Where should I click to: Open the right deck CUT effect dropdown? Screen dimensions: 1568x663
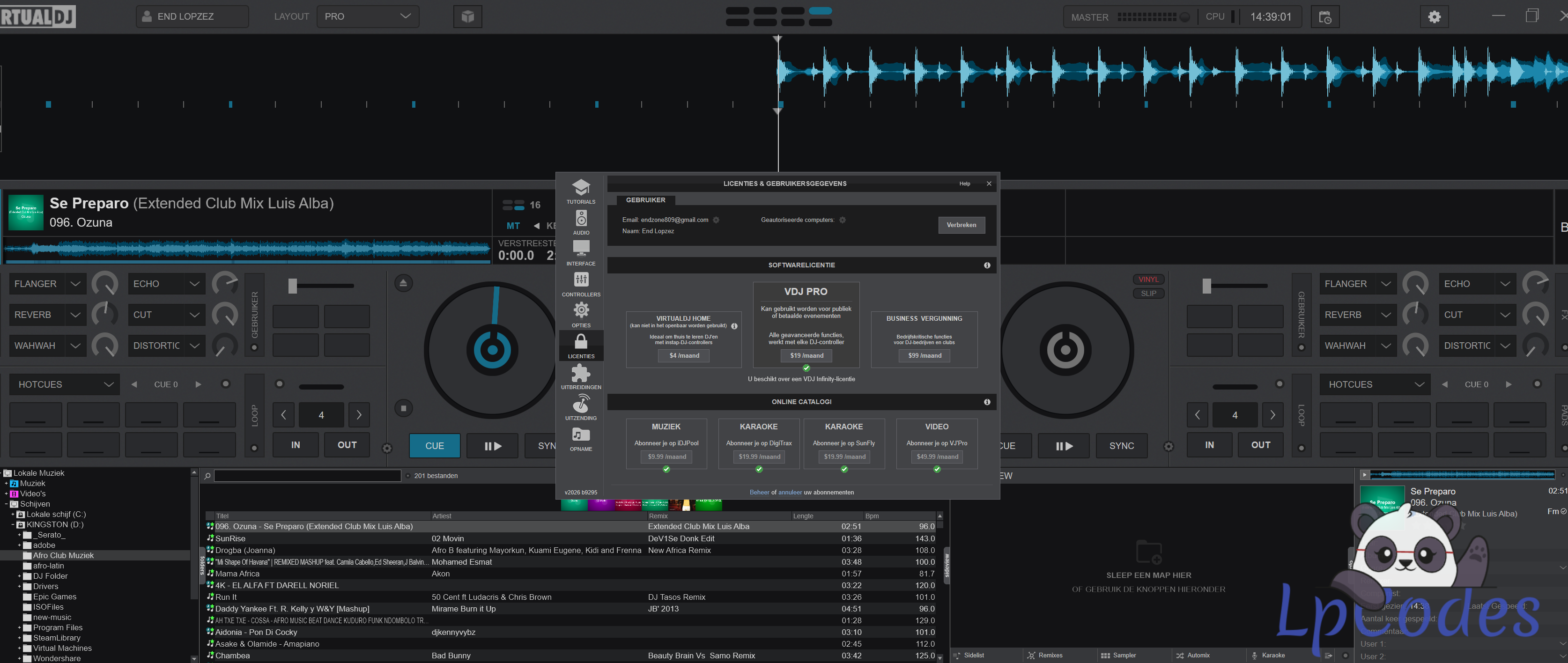tap(1477, 315)
